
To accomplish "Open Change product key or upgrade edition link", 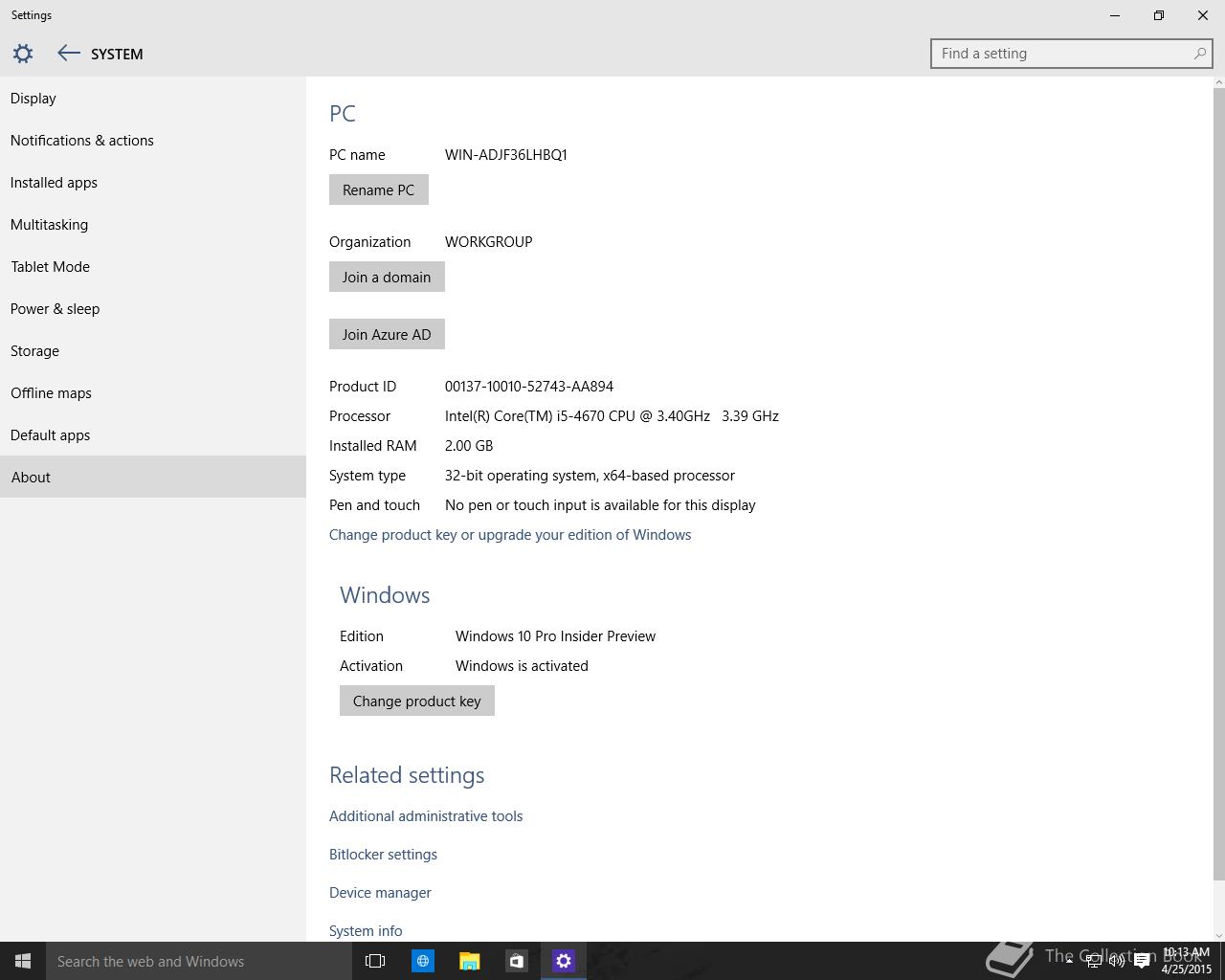I will point(510,535).
